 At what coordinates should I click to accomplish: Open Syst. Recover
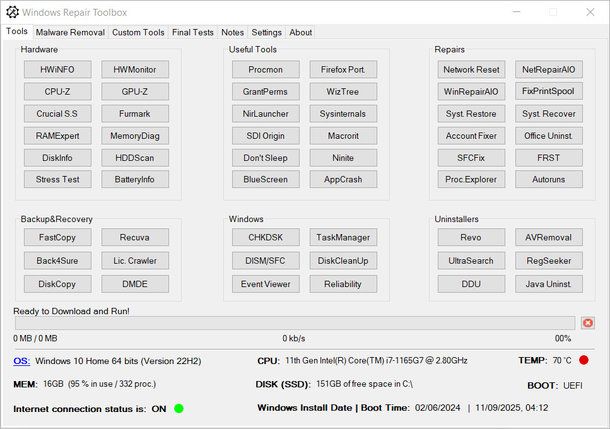[x=549, y=114]
